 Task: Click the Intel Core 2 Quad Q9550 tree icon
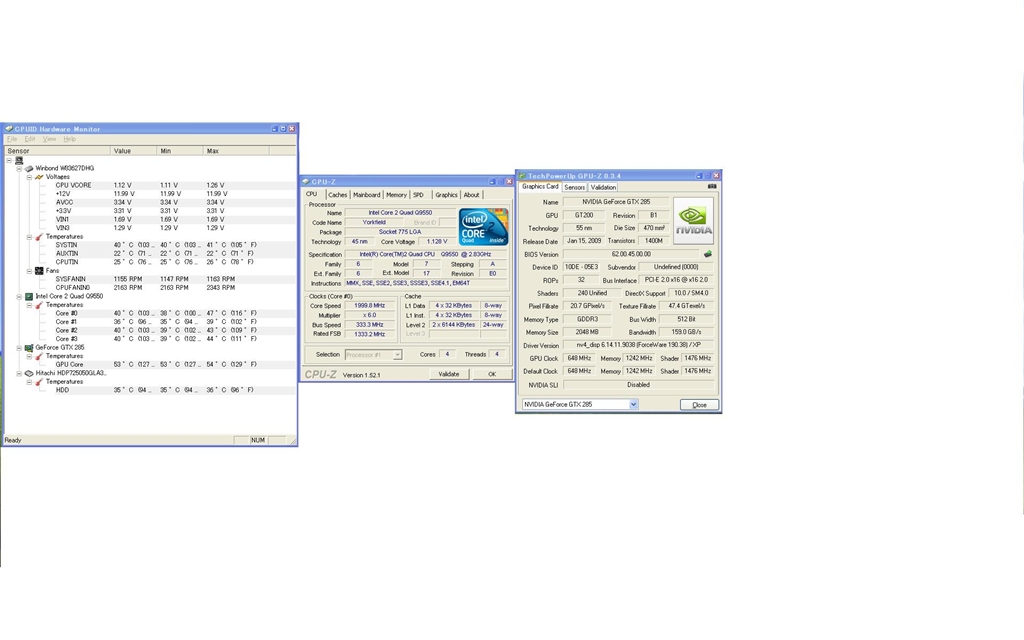[29, 296]
